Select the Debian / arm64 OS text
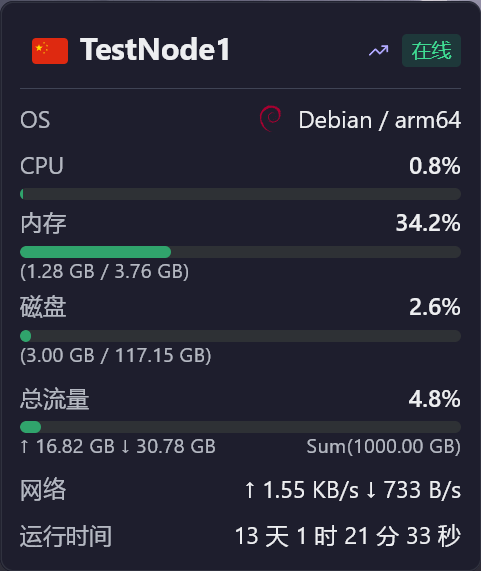 380,120
